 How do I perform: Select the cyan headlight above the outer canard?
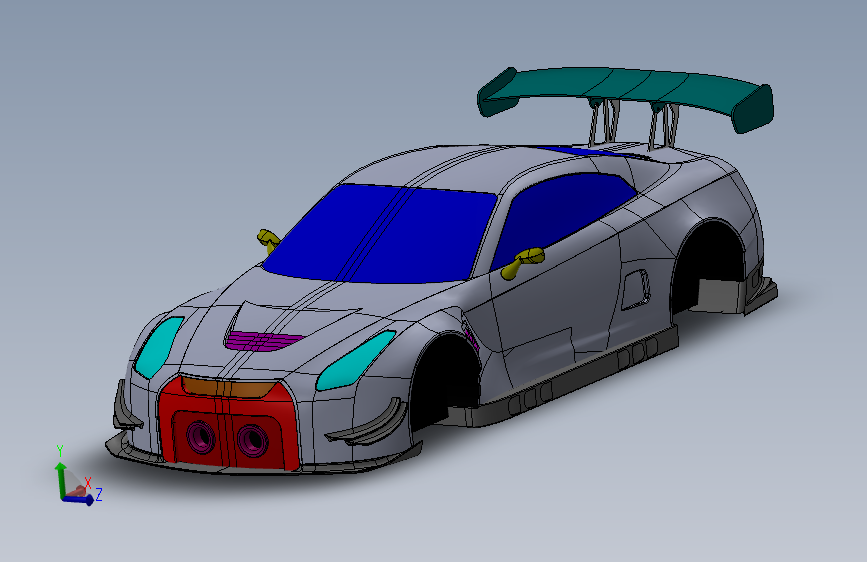[159, 346]
